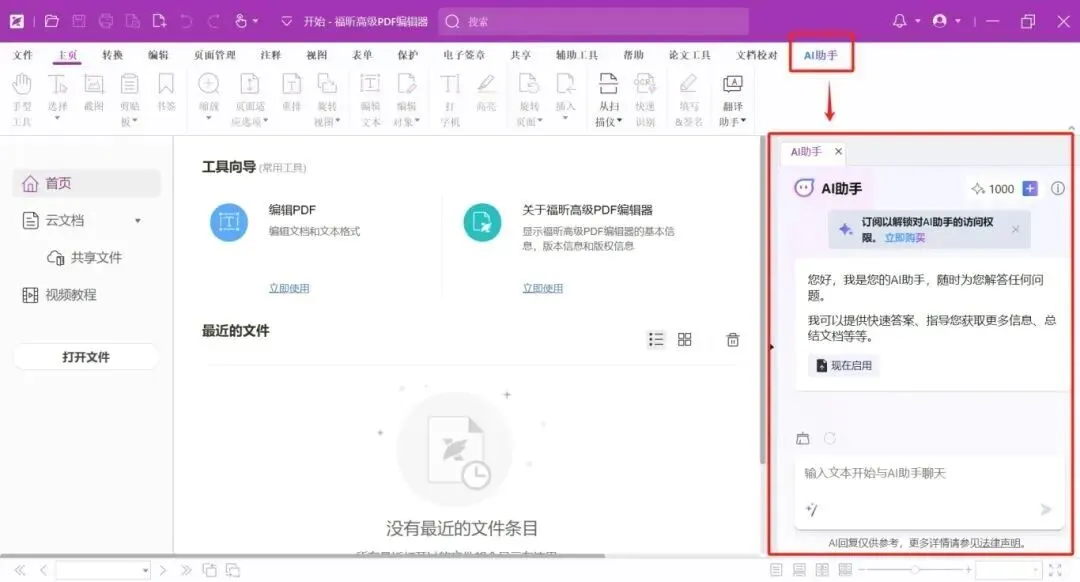Click 立即使用 under 关于福昕高级PDF编辑器

(543, 289)
